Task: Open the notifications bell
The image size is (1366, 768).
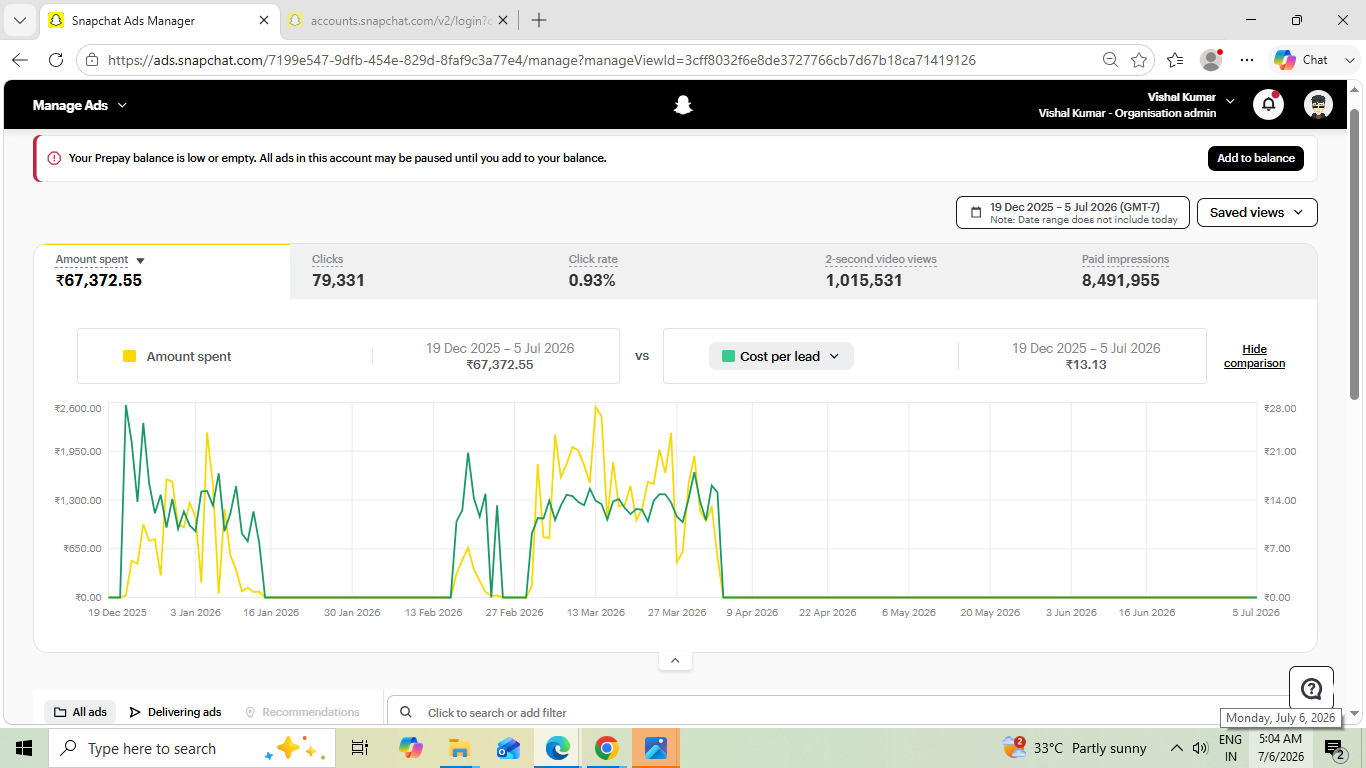Action: [x=1268, y=105]
